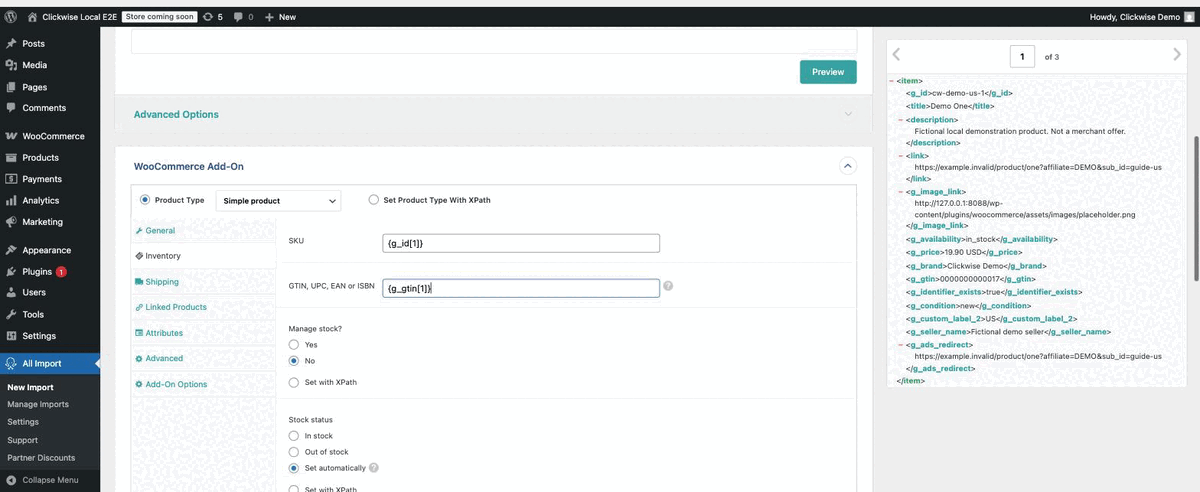Open Users icon in sidebar
This screenshot has height=492, width=1200.
(x=11, y=293)
